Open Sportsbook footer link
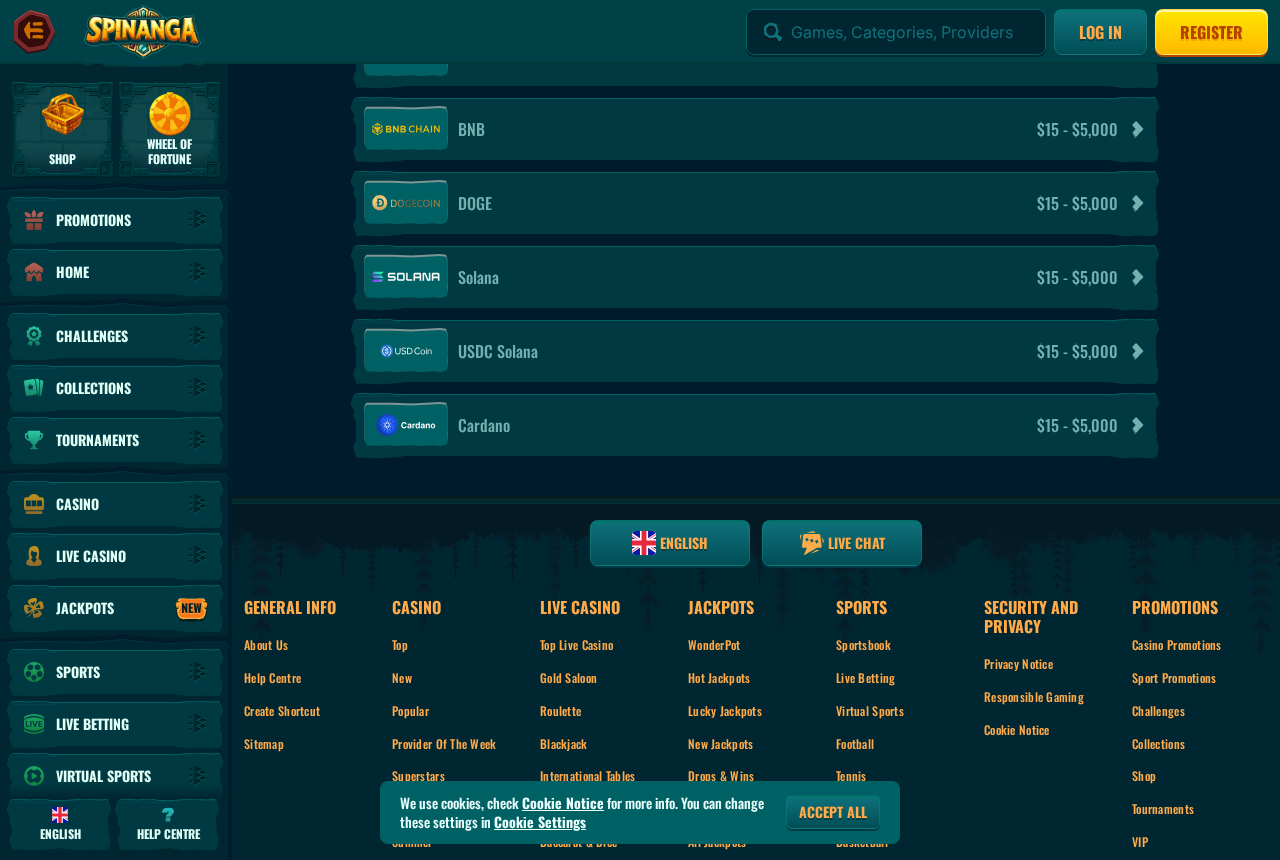The width and height of the screenshot is (1280, 860). pyautogui.click(x=863, y=645)
